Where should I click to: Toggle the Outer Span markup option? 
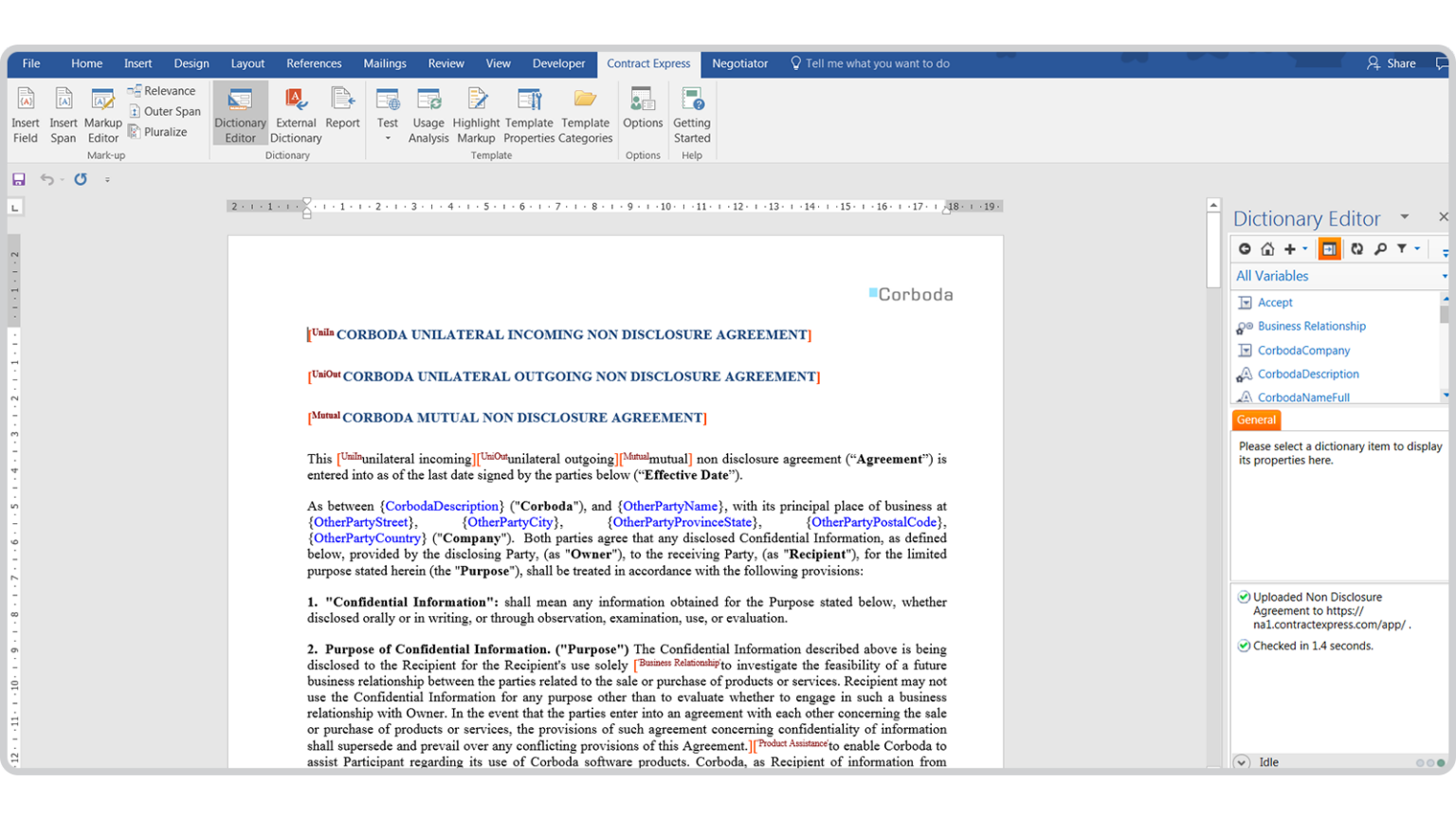point(165,111)
